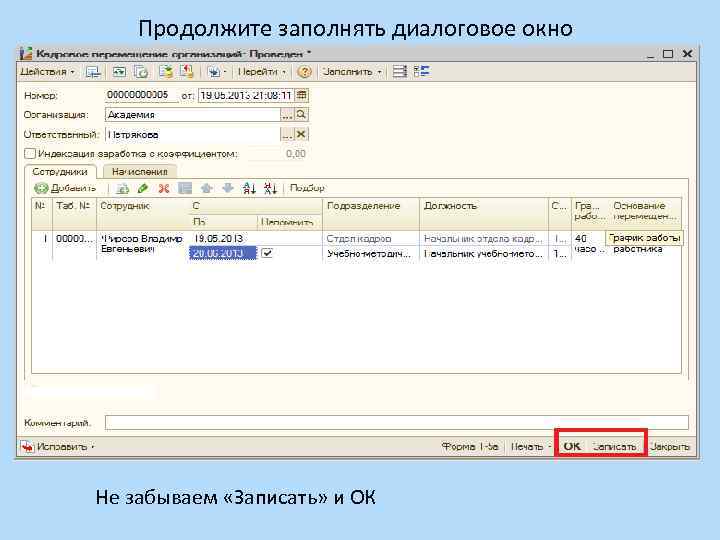The width and height of the screenshot is (720, 540).
Task: Select the employee name cell in row 1
Action: [143, 244]
